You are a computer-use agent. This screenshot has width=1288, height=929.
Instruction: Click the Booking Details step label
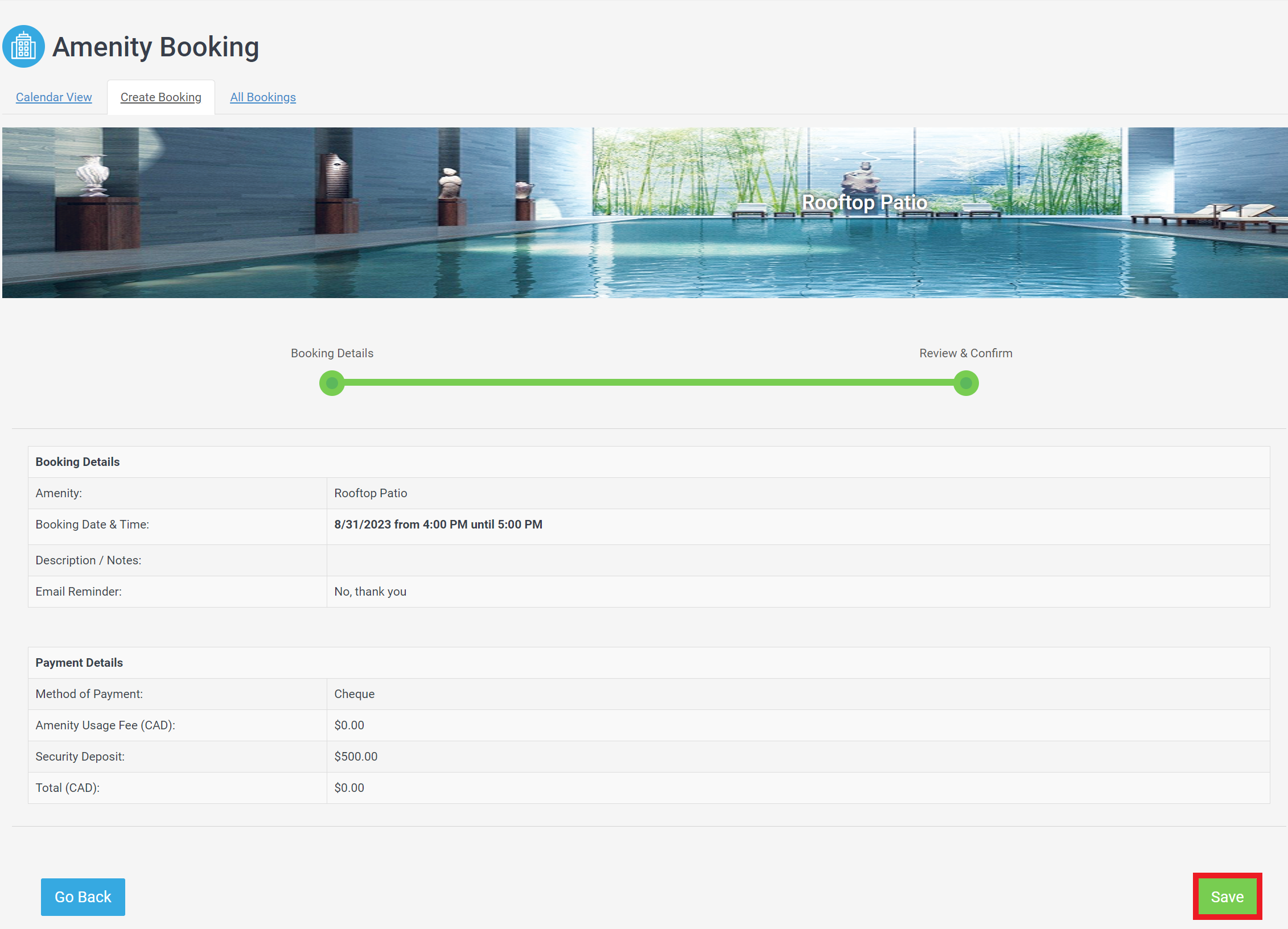point(332,353)
